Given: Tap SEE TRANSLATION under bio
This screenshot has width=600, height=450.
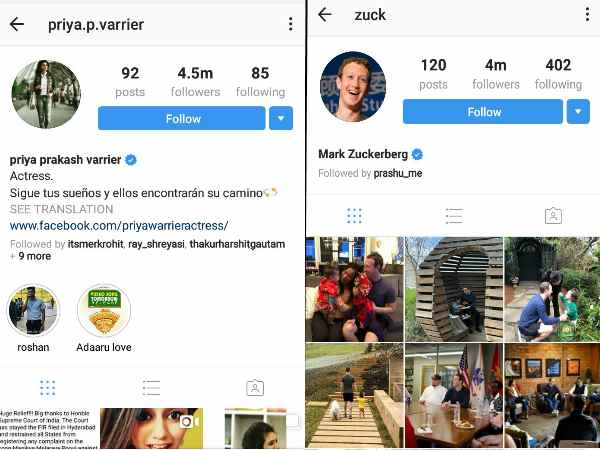Looking at the screenshot, I should pos(61,209).
